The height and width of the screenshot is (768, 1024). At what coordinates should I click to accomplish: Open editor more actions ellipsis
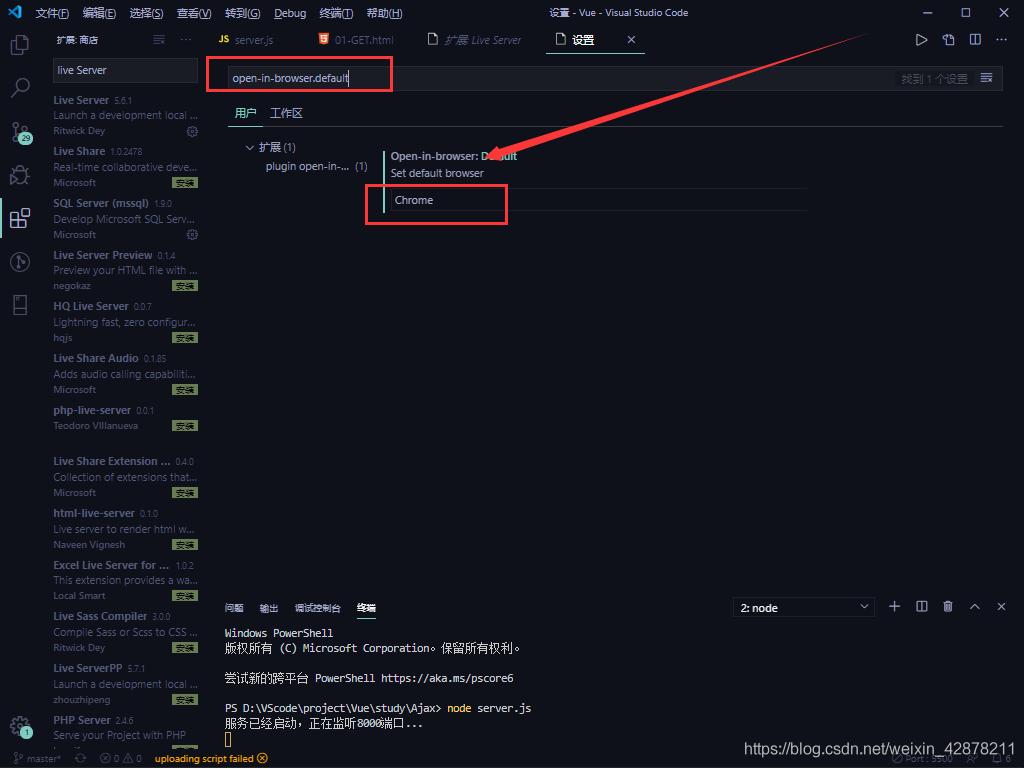(1001, 40)
